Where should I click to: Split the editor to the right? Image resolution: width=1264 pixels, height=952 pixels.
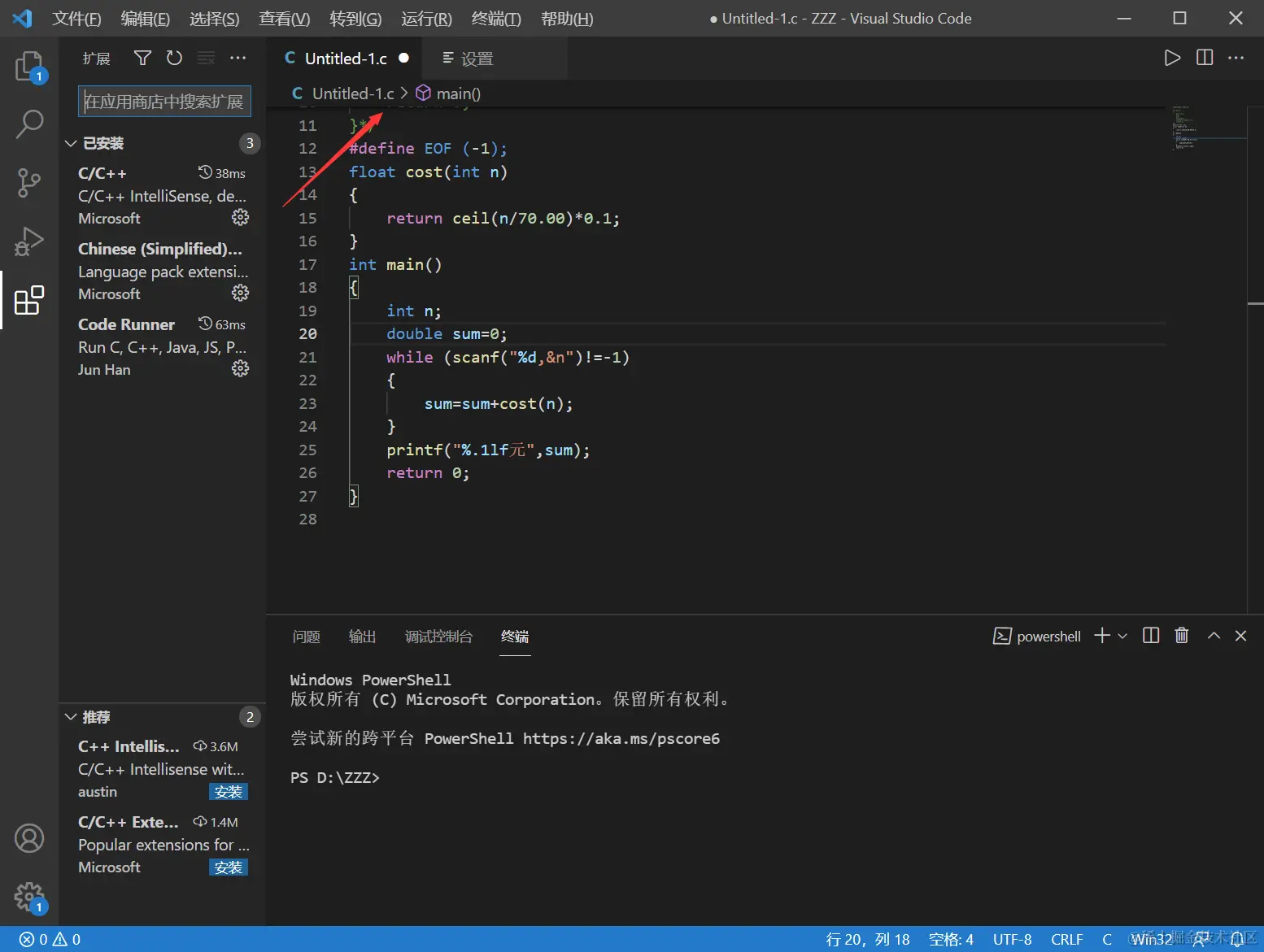tap(1205, 58)
